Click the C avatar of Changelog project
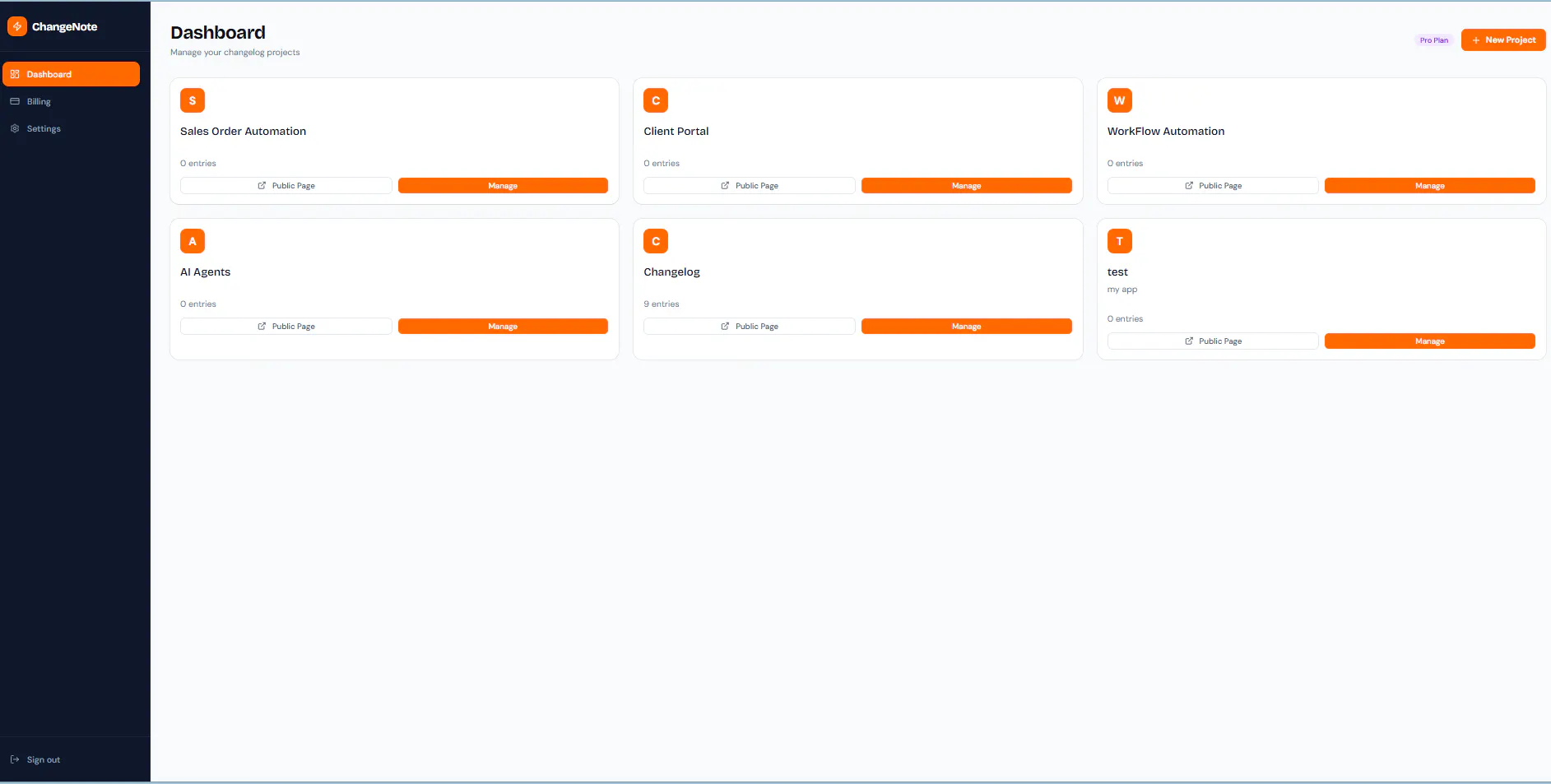This screenshot has height=784, width=1551. pos(656,241)
